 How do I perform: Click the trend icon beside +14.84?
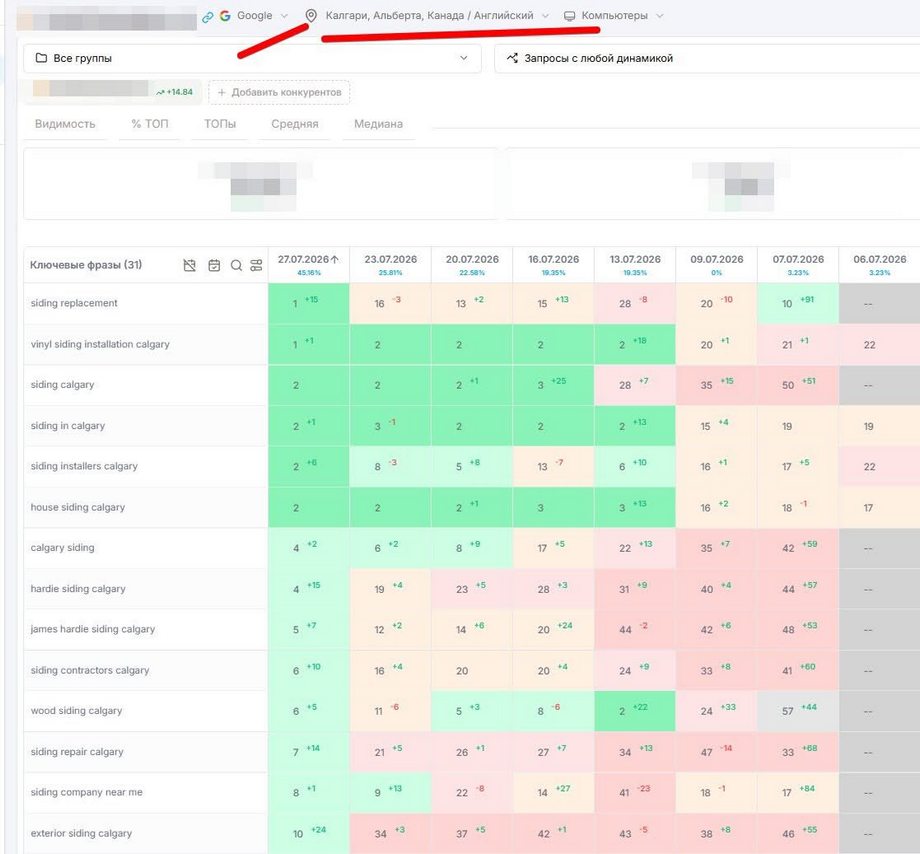tap(160, 92)
